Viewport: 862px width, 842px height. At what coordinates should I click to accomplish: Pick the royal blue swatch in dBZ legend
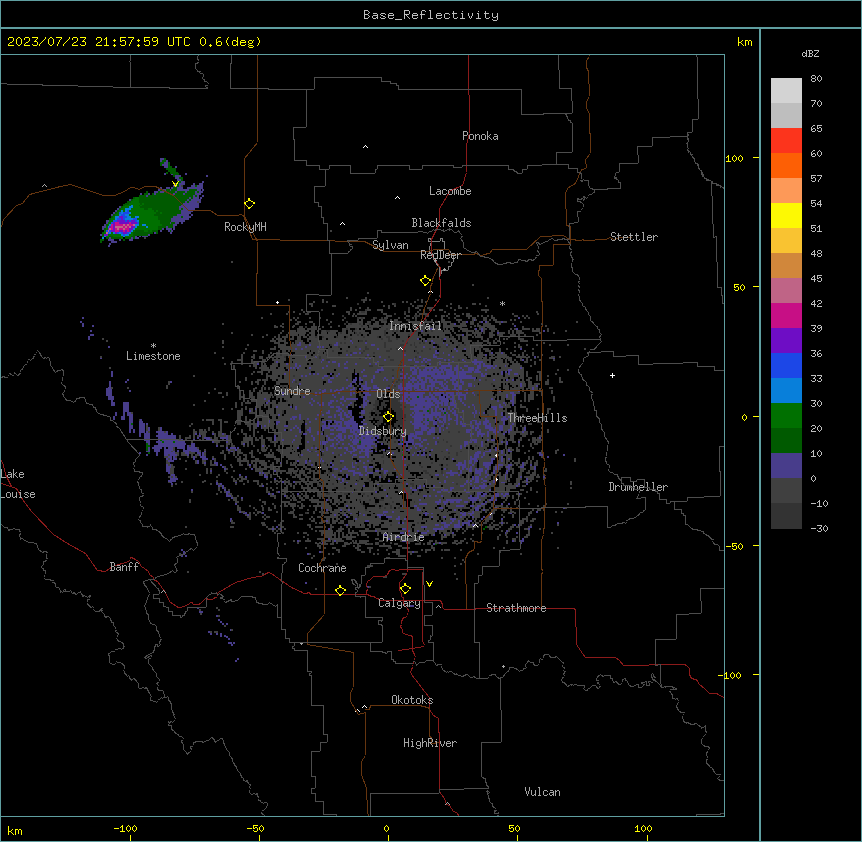(x=786, y=365)
